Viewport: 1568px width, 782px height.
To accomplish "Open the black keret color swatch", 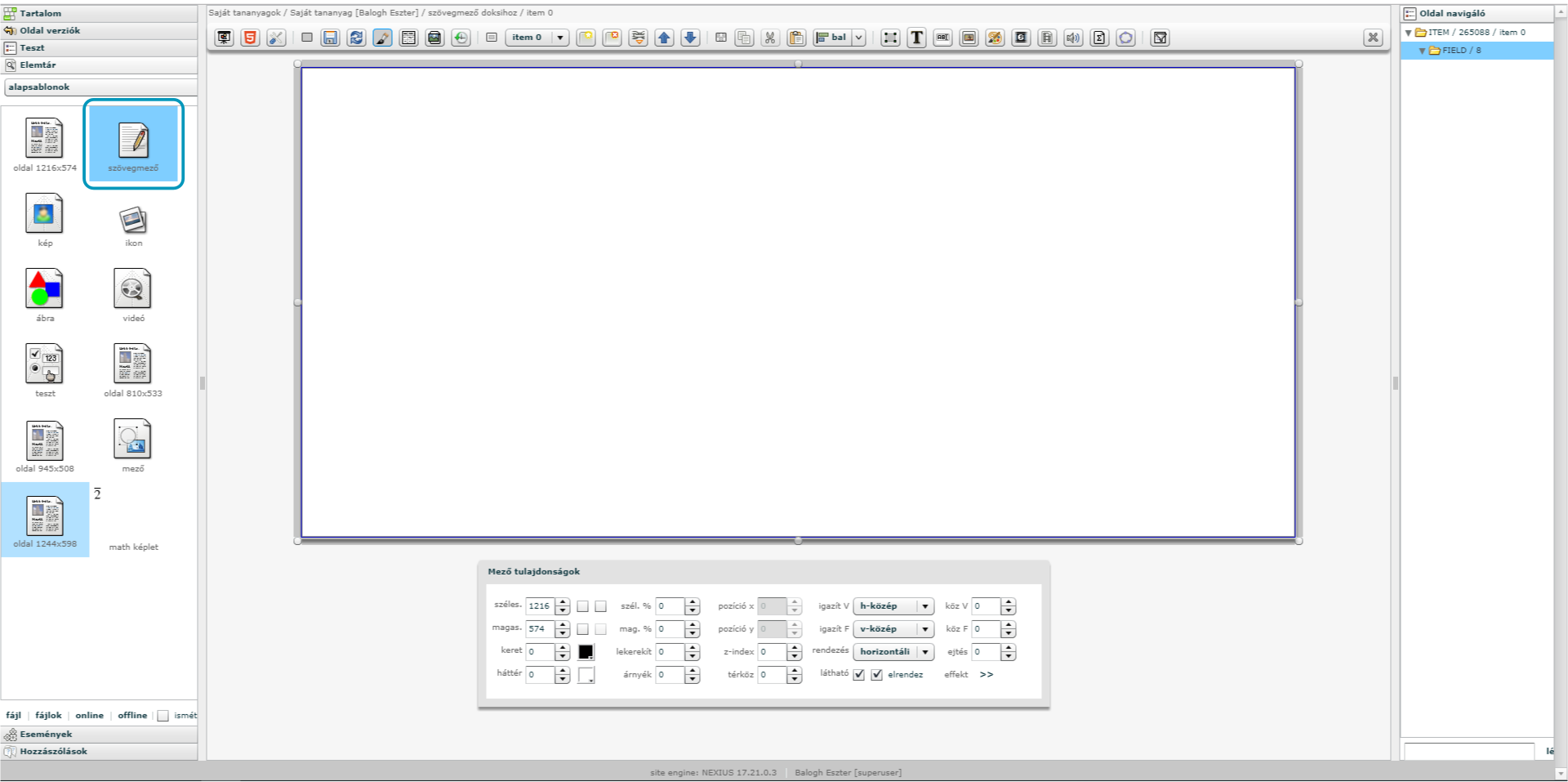I will pos(586,652).
